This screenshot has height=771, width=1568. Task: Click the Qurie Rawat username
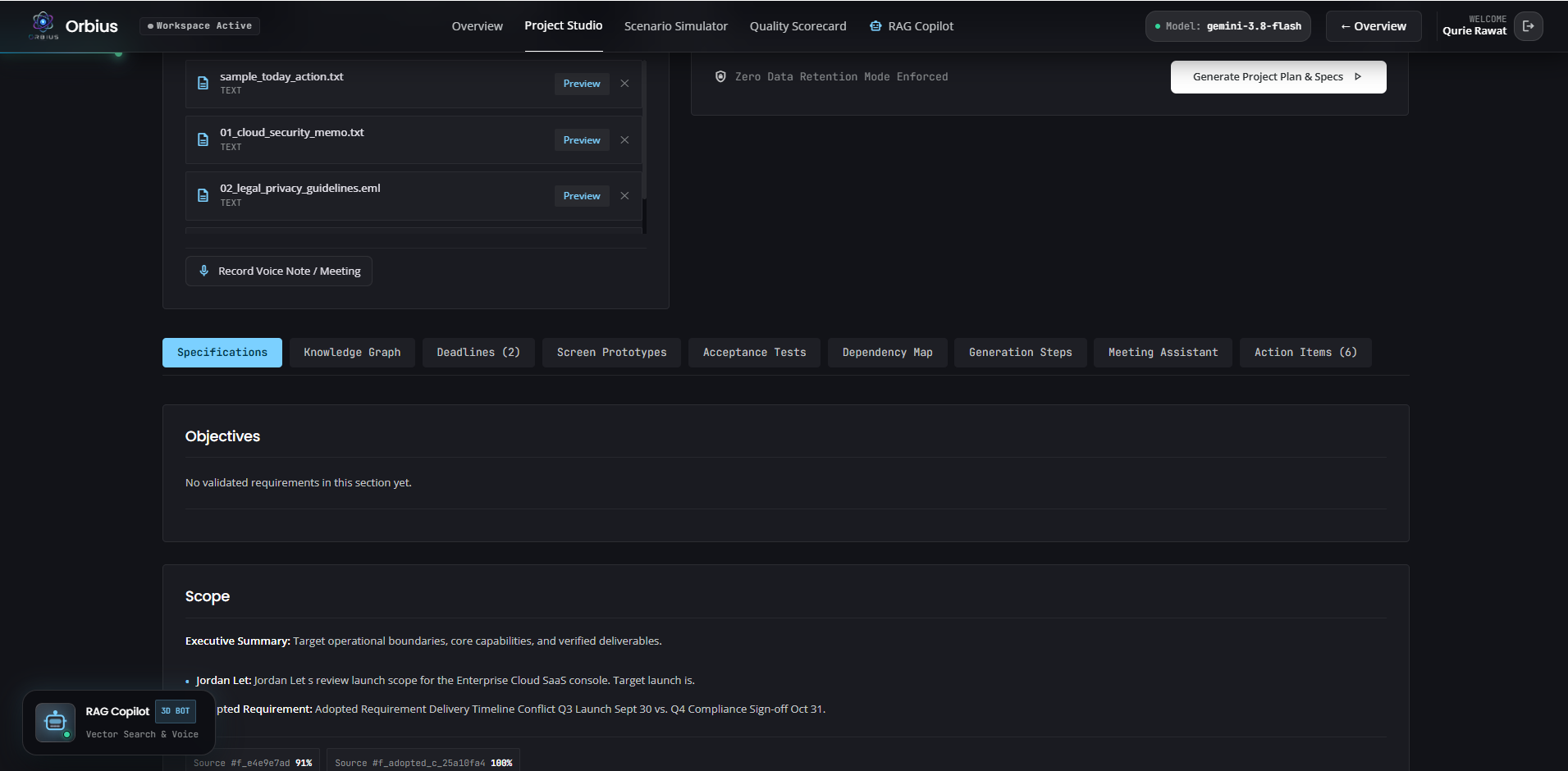pyautogui.click(x=1474, y=31)
